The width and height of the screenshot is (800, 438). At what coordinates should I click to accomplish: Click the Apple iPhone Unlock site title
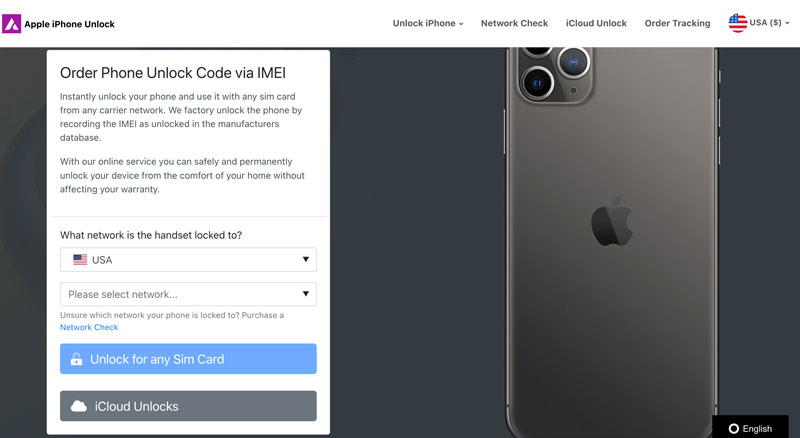tap(69, 24)
